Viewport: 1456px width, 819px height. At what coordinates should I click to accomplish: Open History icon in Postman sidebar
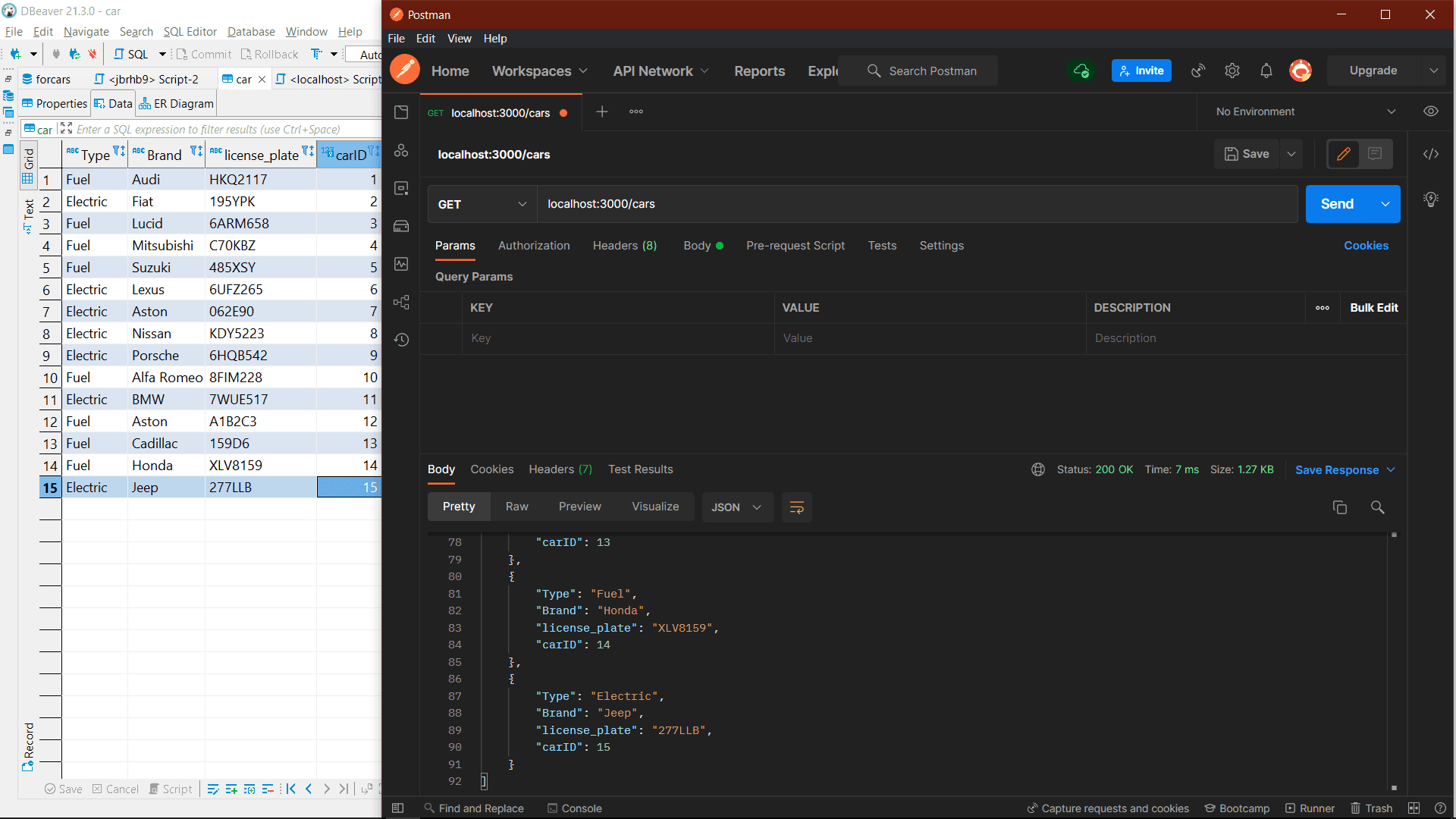[x=401, y=340]
